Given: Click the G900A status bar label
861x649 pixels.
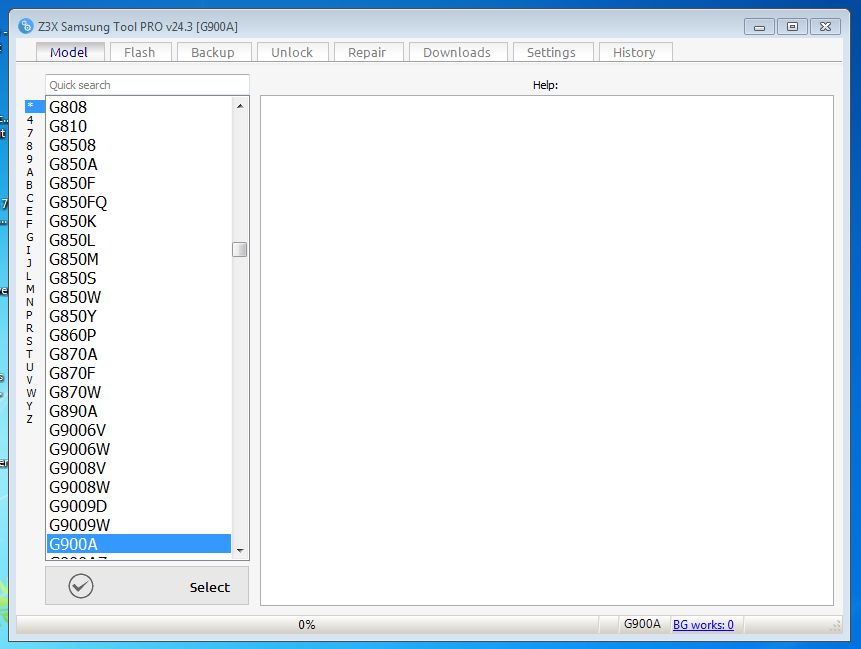Looking at the screenshot, I should tap(642, 624).
